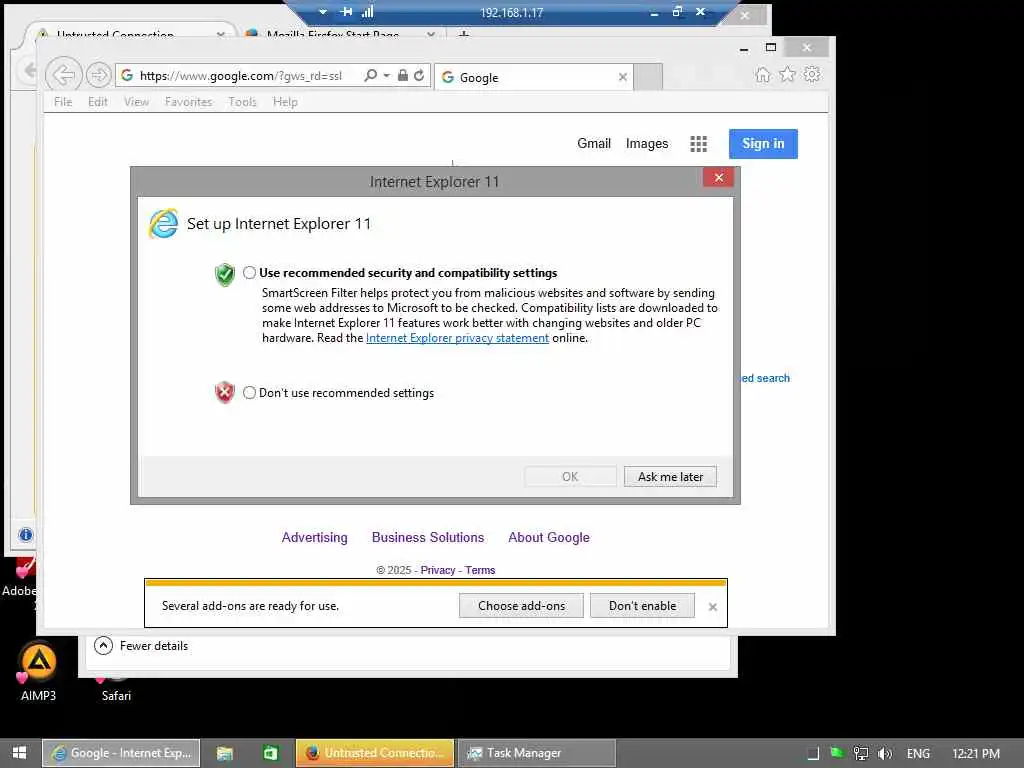Open the Edit menu in IE
Screen dimensions: 1024x768
pyautogui.click(x=98, y=102)
